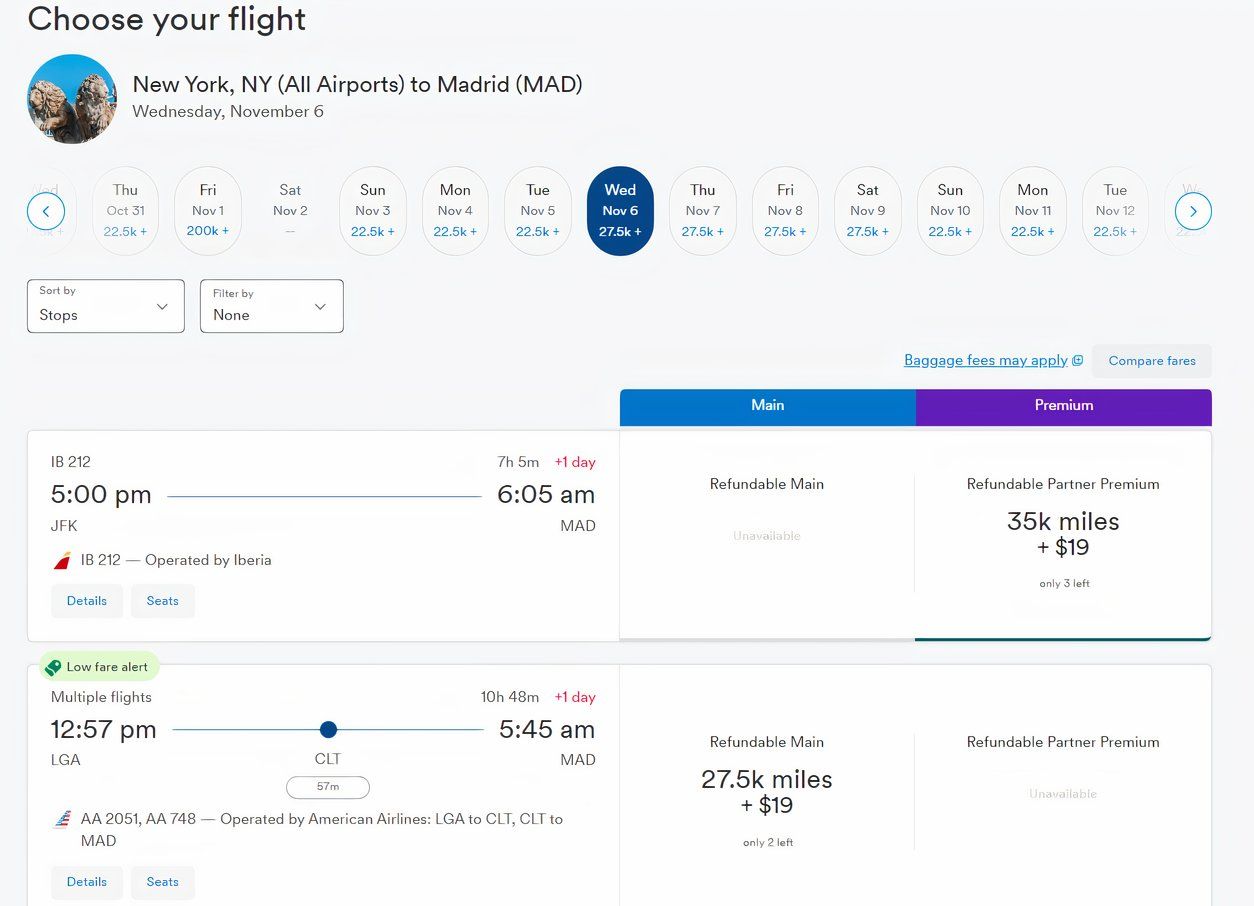
Task: Open the Filter by None dropdown
Action: [271, 306]
